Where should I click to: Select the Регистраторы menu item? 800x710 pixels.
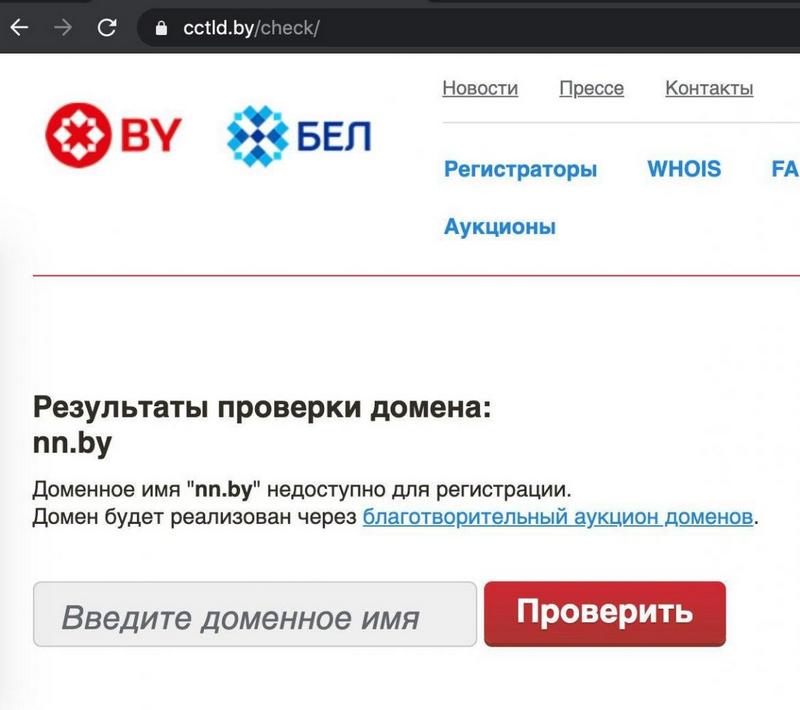520,169
